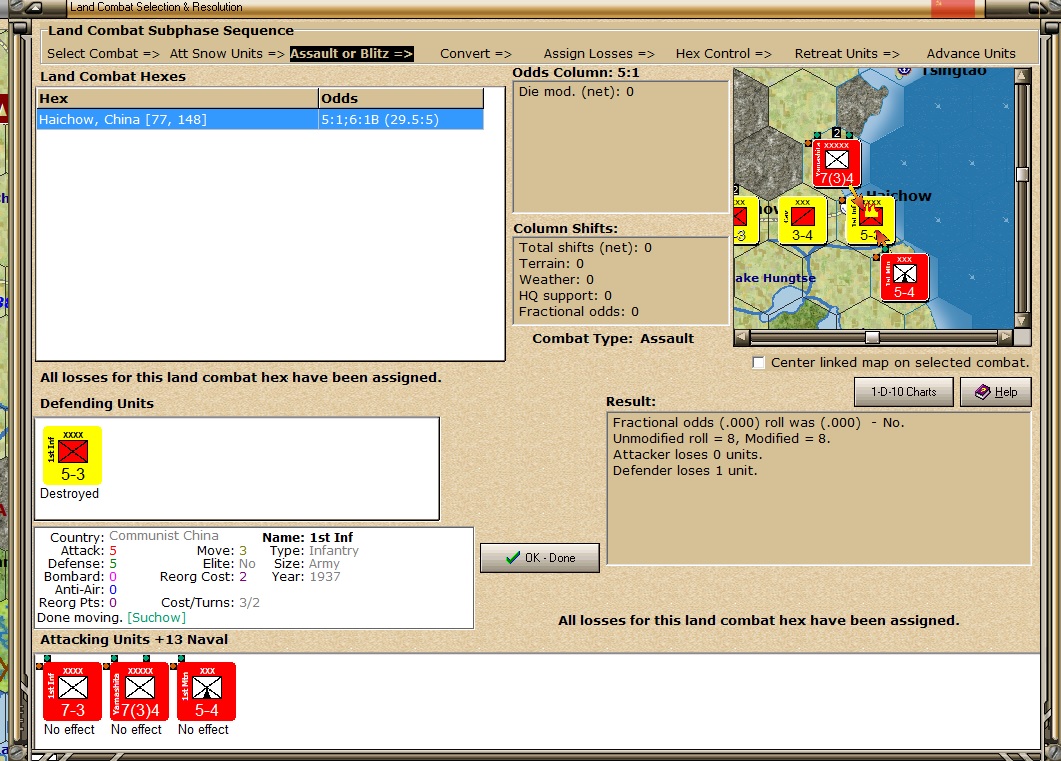Click the Retreat Units subphase step
This screenshot has height=761, width=1061.
pos(847,53)
